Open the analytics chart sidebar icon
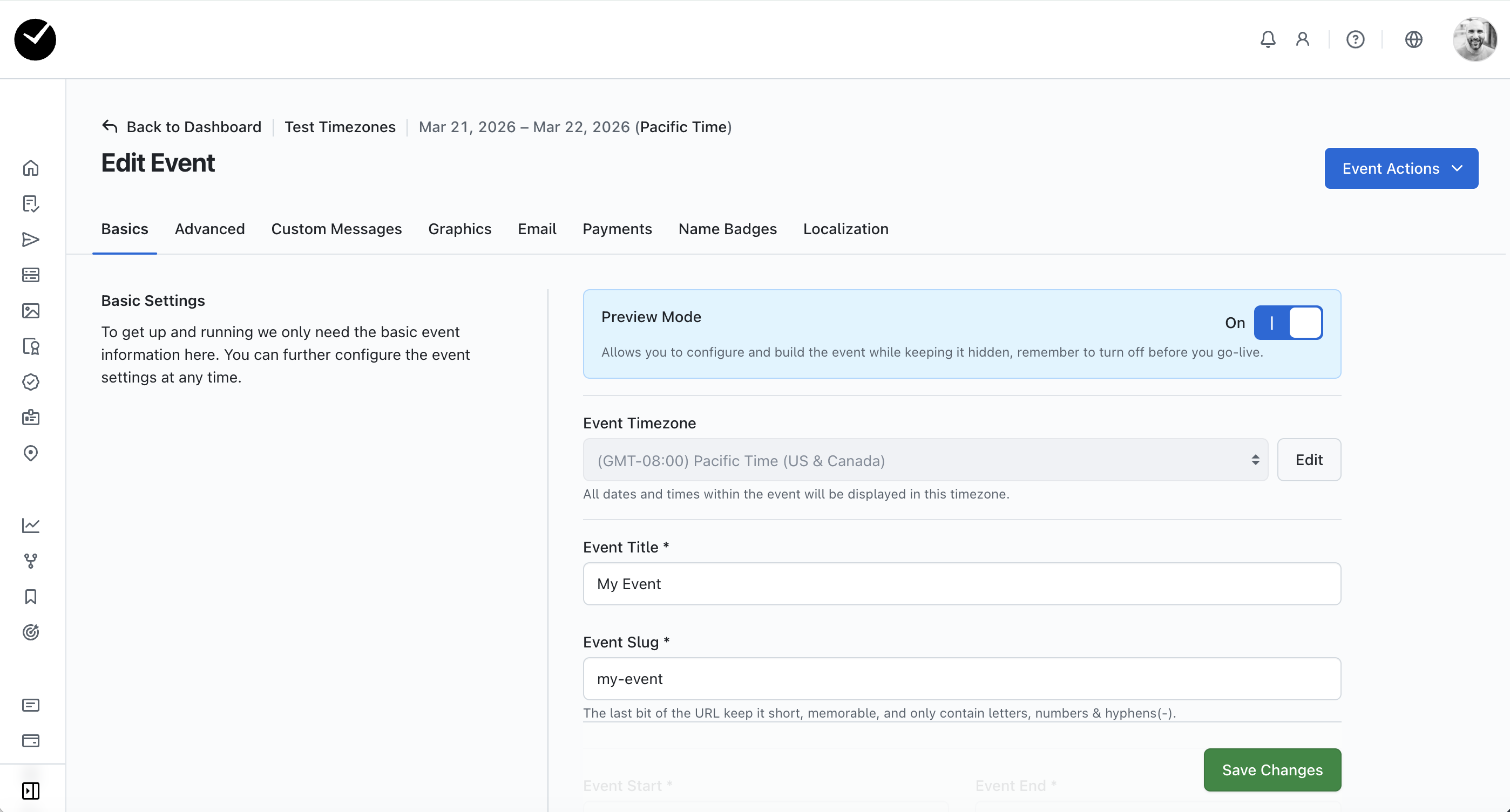The height and width of the screenshot is (812, 1510). pyautogui.click(x=30, y=525)
